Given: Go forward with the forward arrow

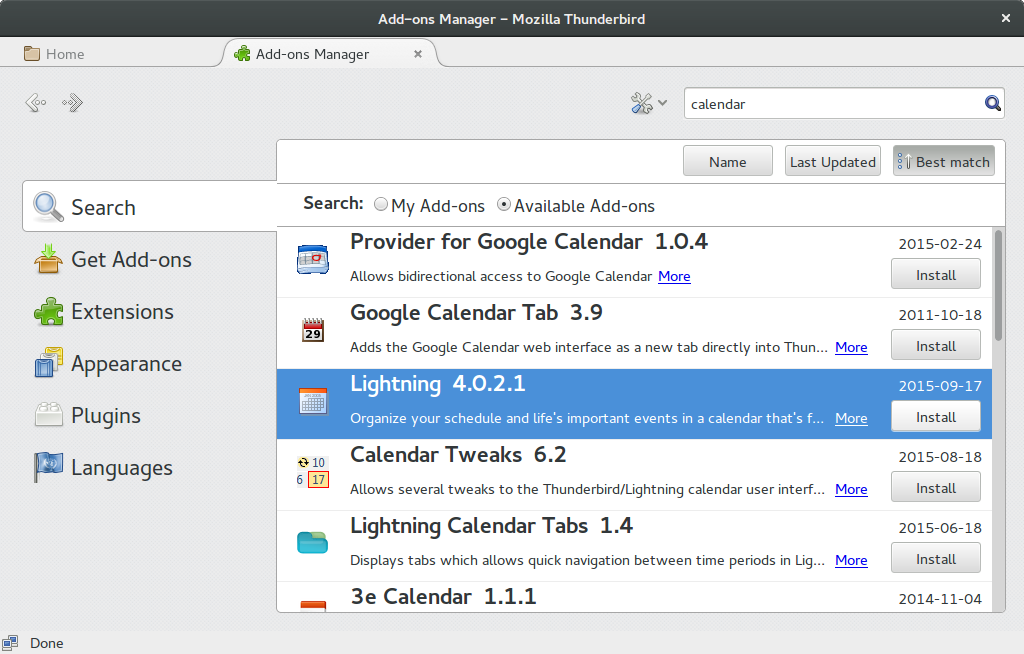Looking at the screenshot, I should pos(72,103).
